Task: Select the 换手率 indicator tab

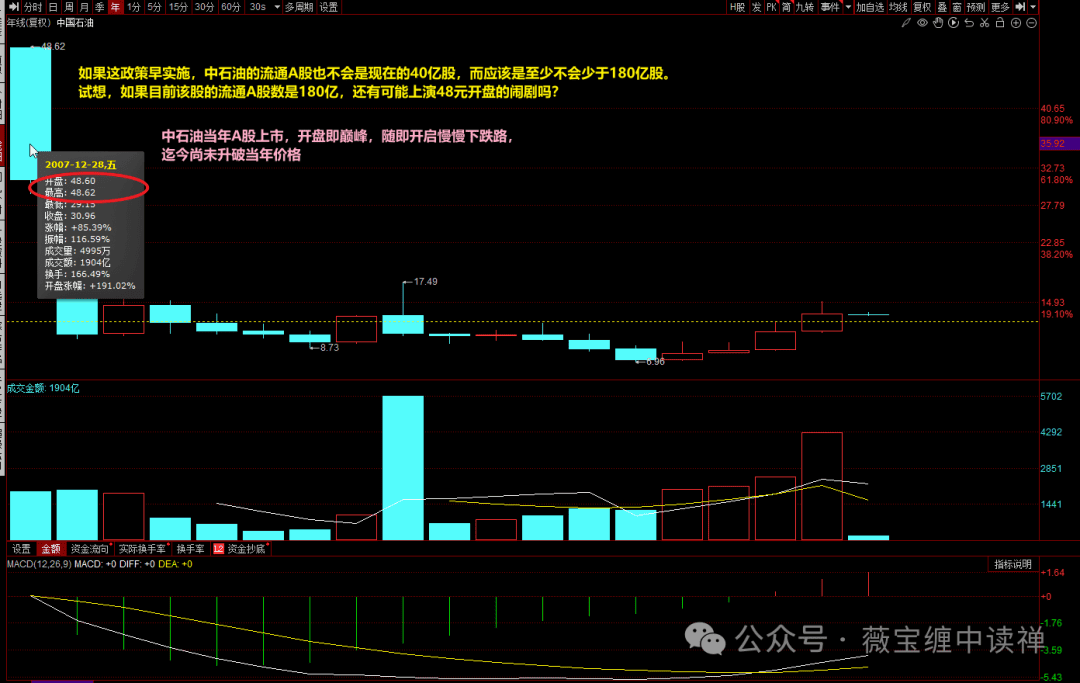Action: point(190,549)
